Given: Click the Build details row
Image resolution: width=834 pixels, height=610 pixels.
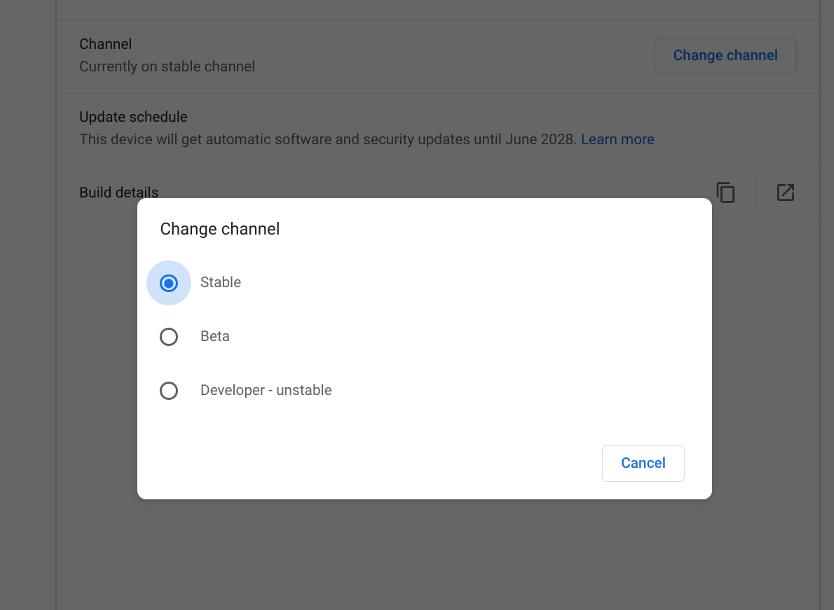Looking at the screenshot, I should (x=119, y=192).
